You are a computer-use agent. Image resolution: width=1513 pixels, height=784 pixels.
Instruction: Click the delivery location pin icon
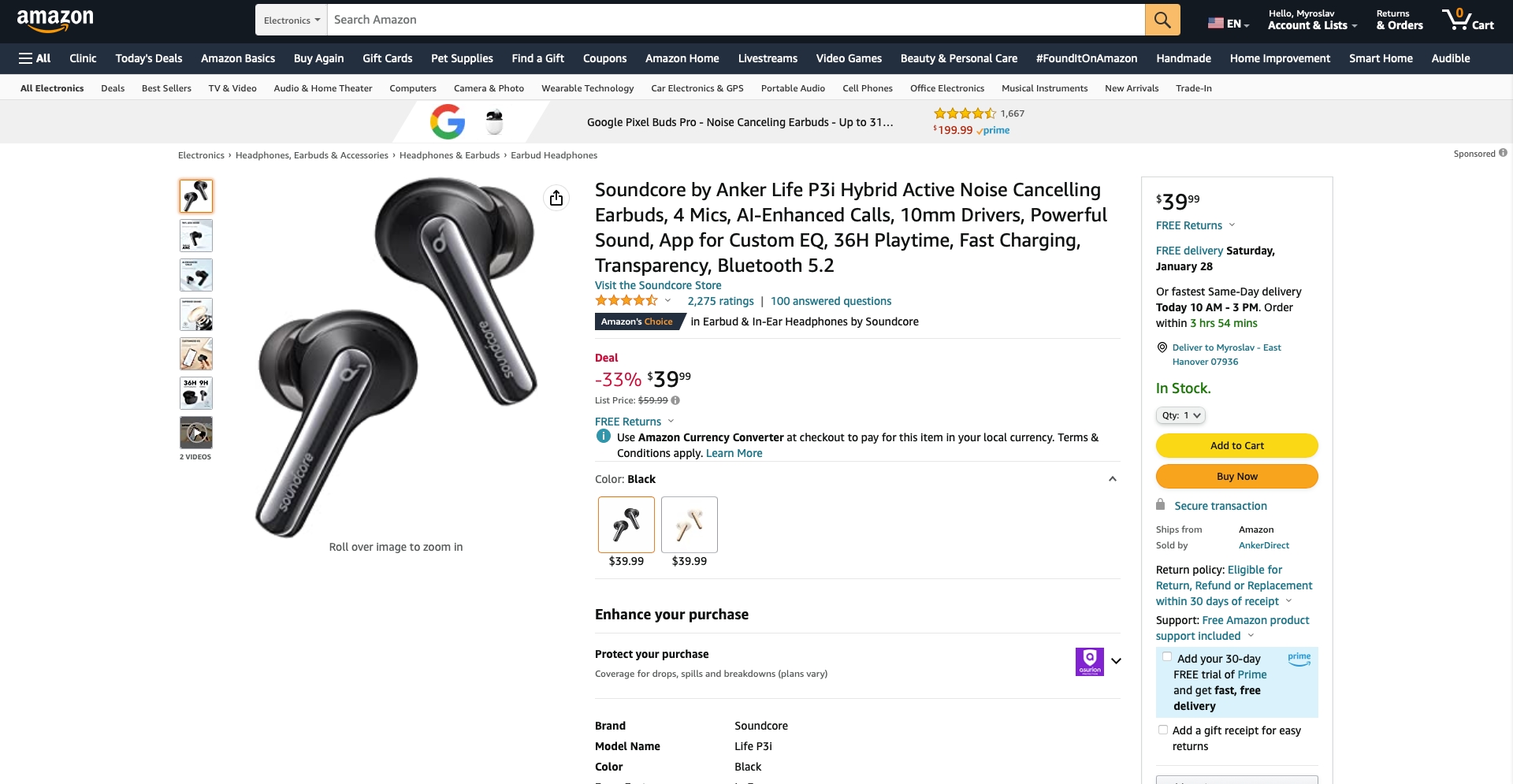click(x=1162, y=347)
